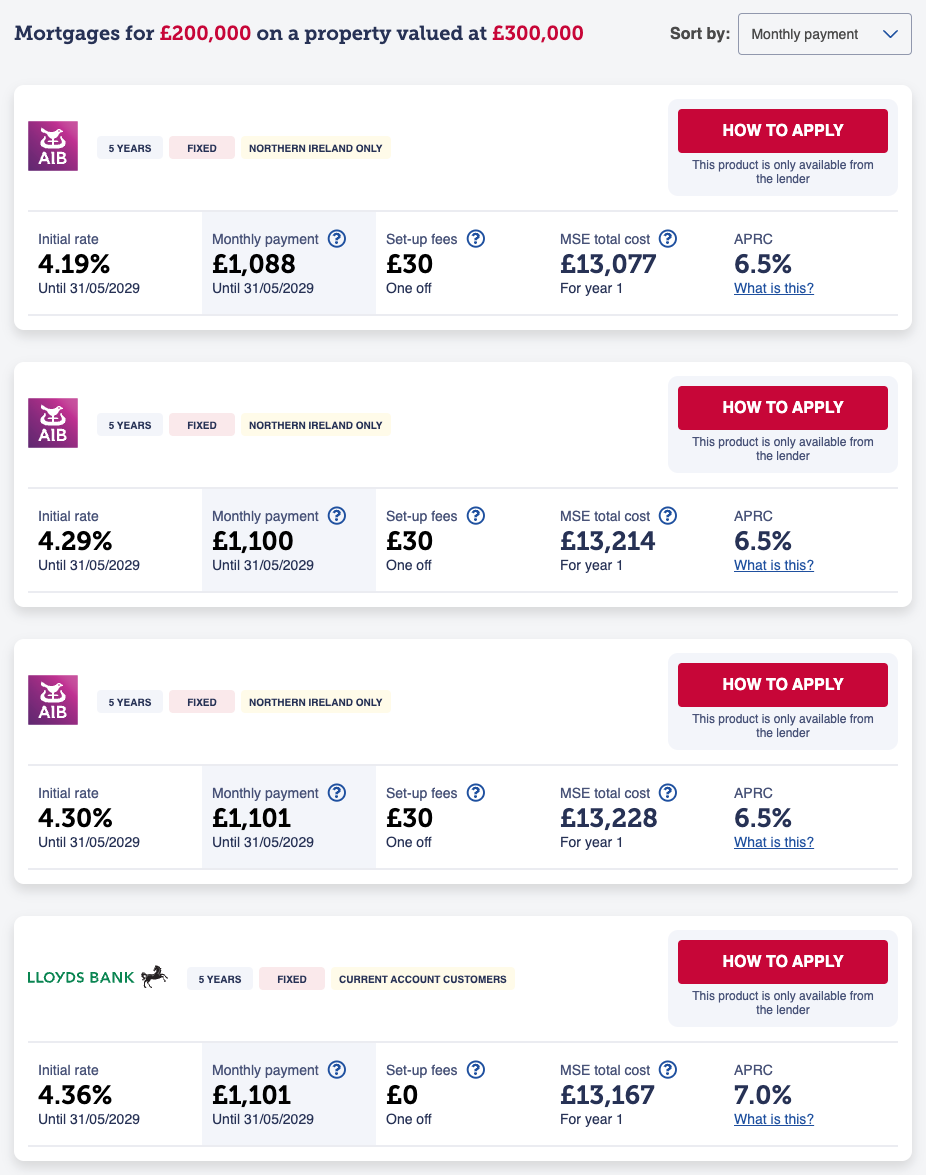Click the help icon beside Monthly payment in the 4.19% AIB card
This screenshot has width=926, height=1175.
(x=337, y=239)
